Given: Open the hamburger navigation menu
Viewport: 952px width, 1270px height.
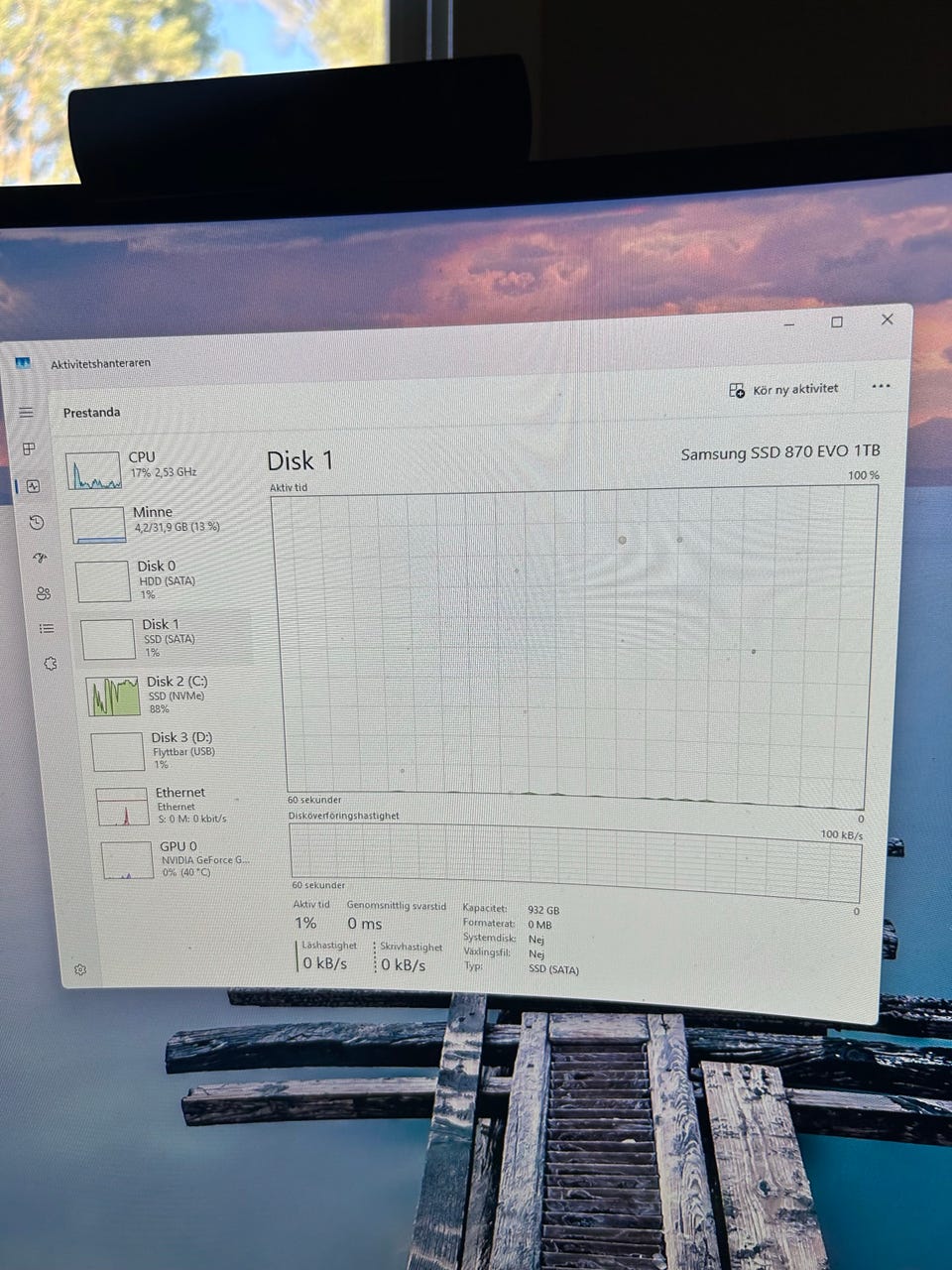Looking at the screenshot, I should coord(27,412).
